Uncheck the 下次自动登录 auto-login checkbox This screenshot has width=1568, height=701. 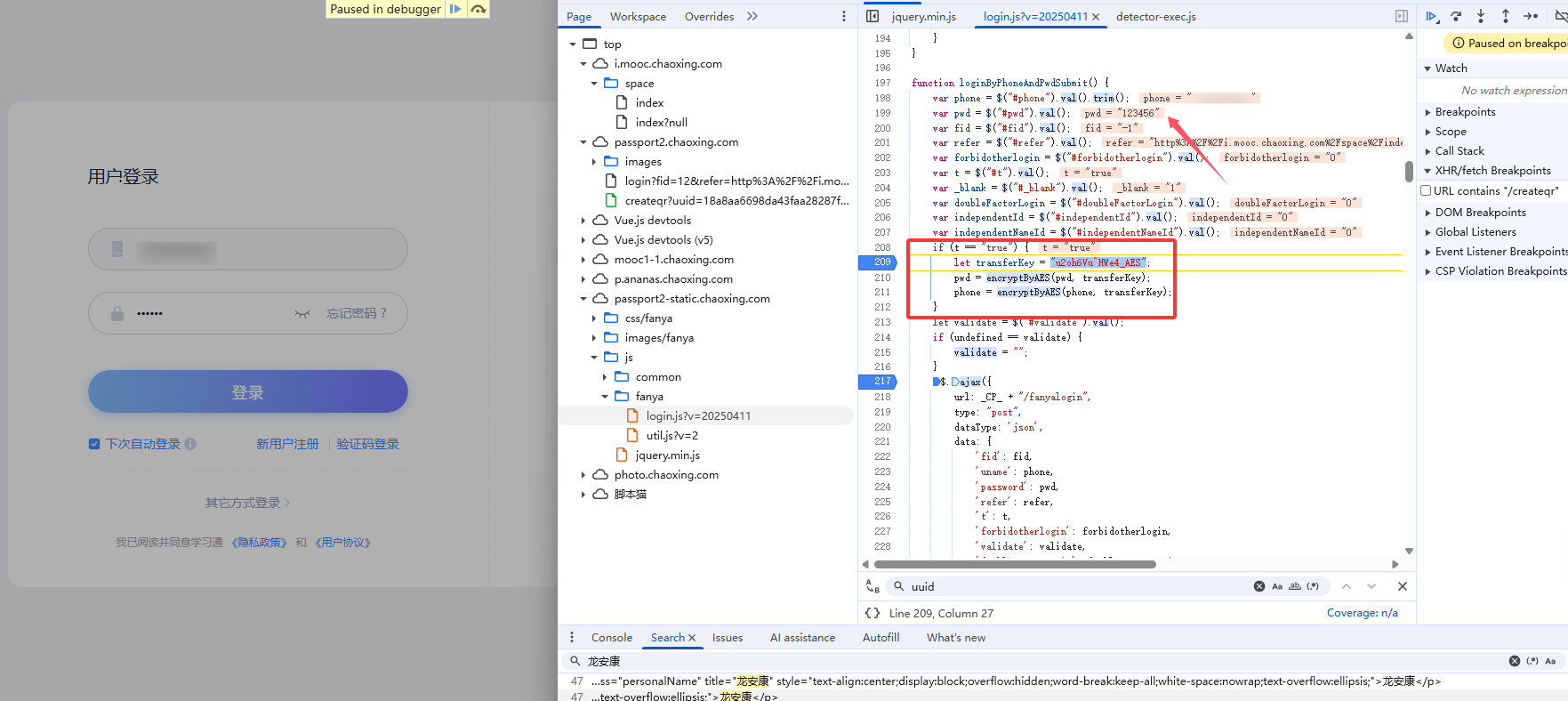point(94,444)
